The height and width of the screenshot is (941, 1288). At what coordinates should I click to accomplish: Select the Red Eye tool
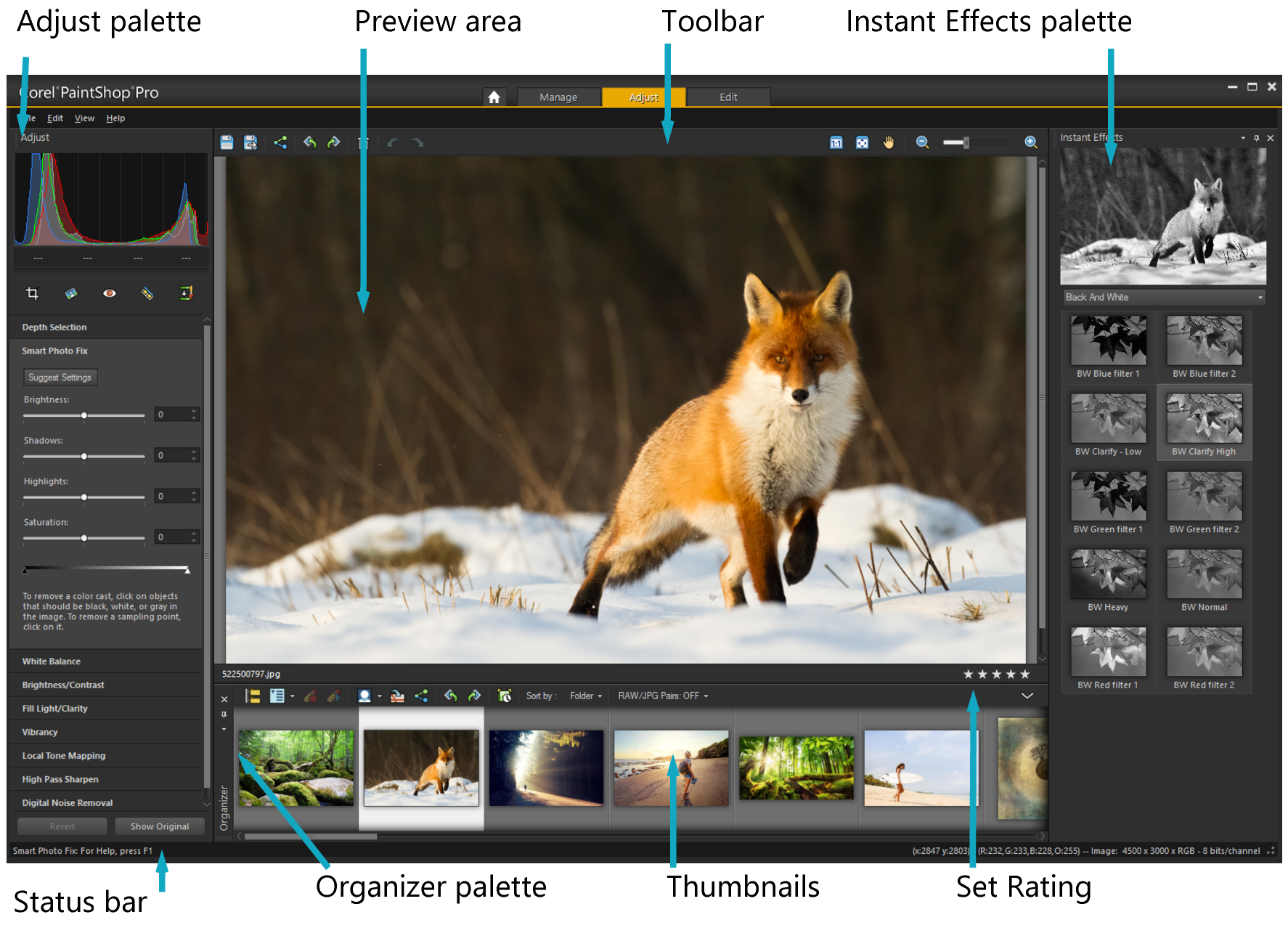(x=109, y=293)
